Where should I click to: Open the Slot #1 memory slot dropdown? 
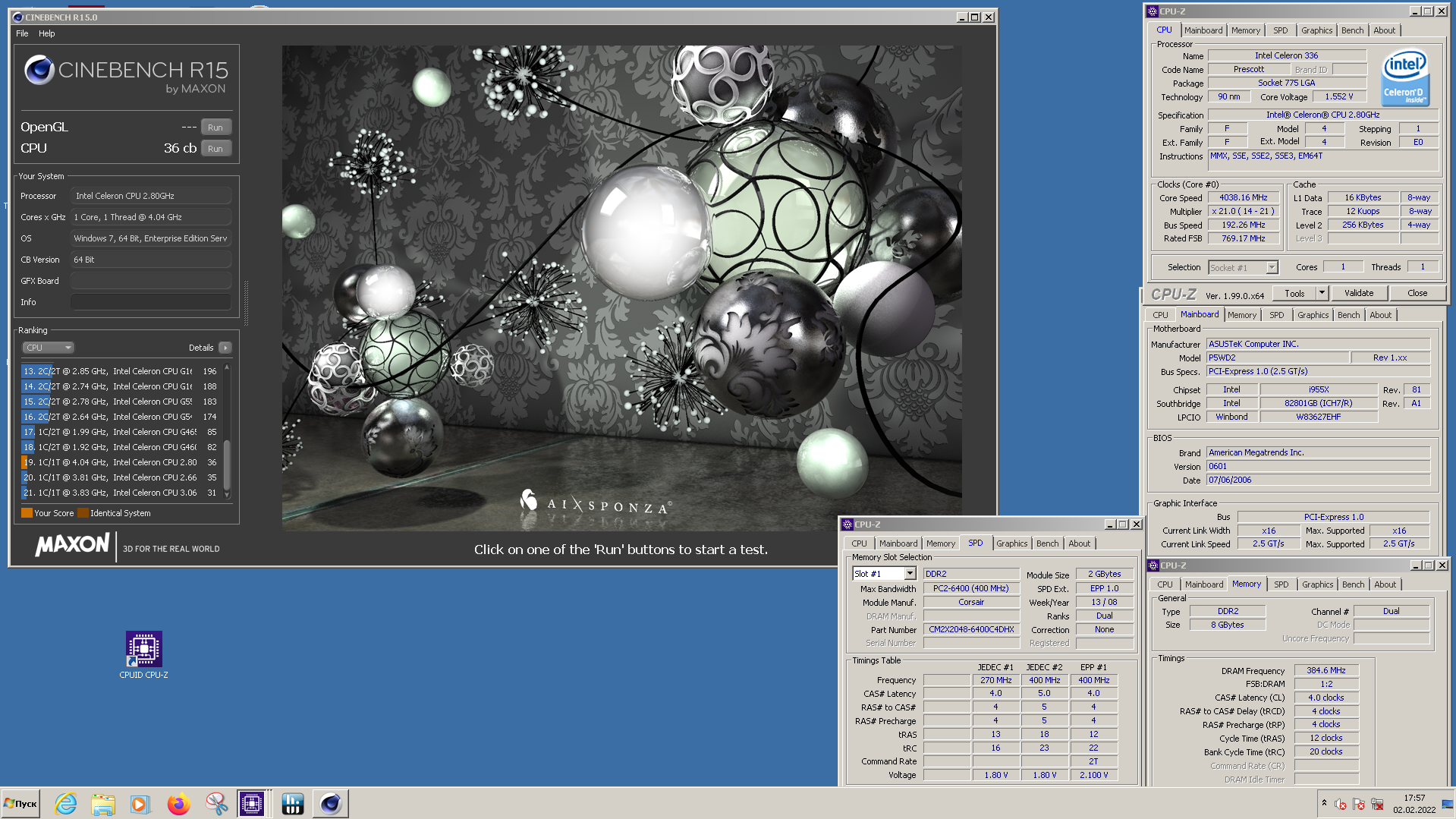885,574
